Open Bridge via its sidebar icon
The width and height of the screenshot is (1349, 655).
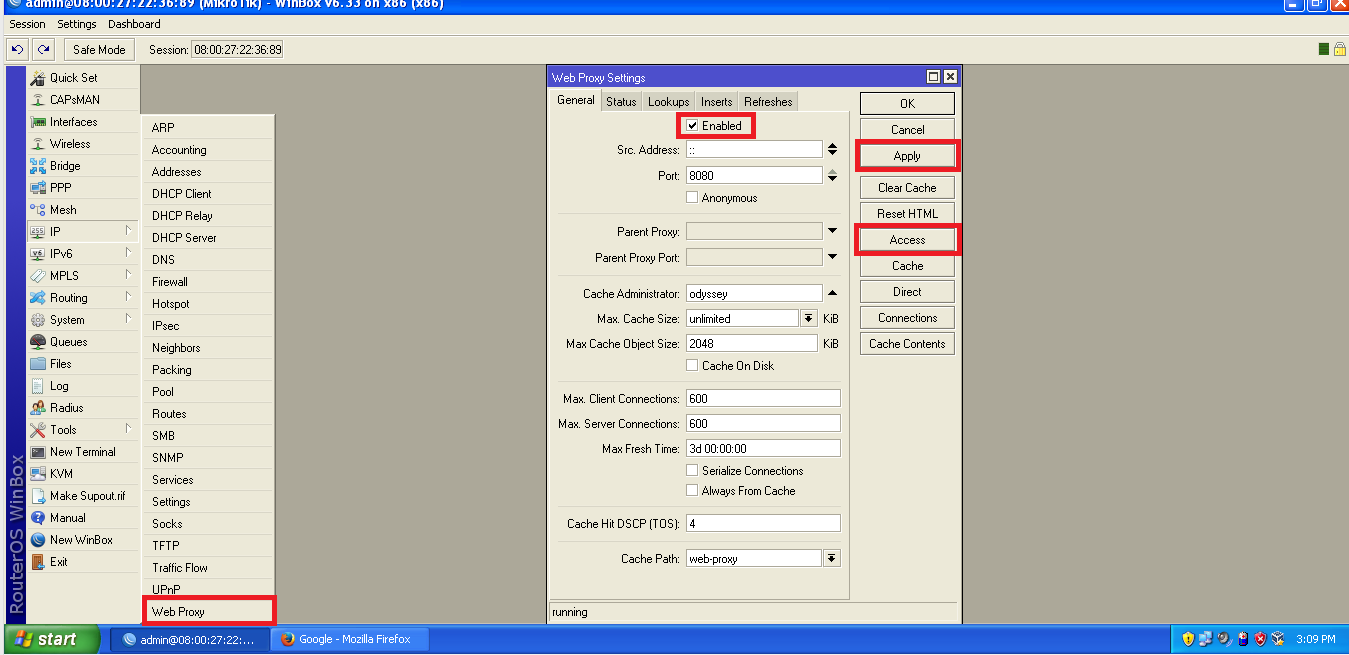(x=38, y=166)
